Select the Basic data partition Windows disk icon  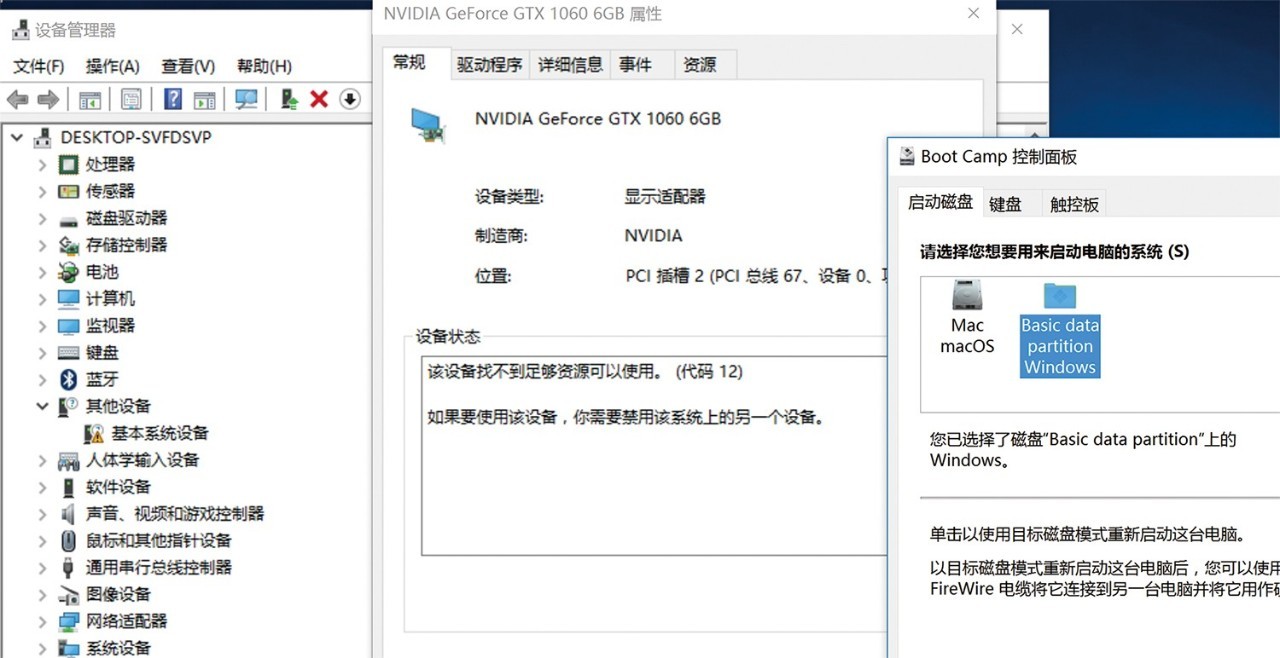[1060, 328]
